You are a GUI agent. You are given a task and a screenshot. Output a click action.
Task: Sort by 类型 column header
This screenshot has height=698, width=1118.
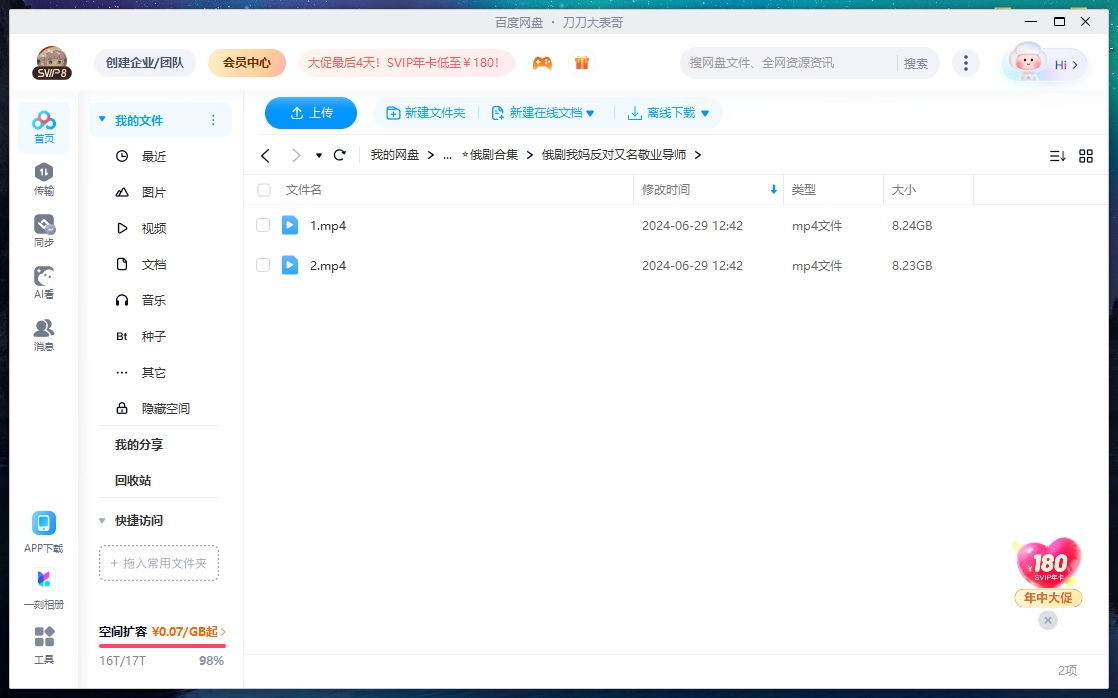pyautogui.click(x=804, y=190)
